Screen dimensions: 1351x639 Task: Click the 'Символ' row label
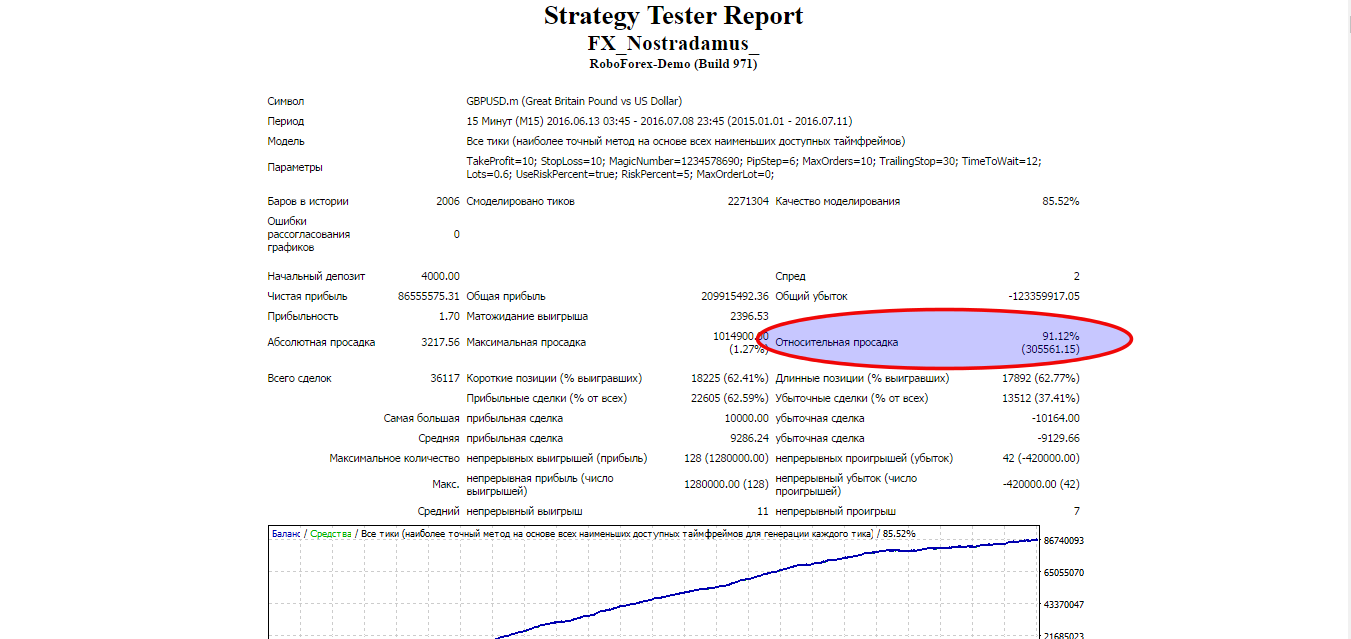pyautogui.click(x=285, y=101)
